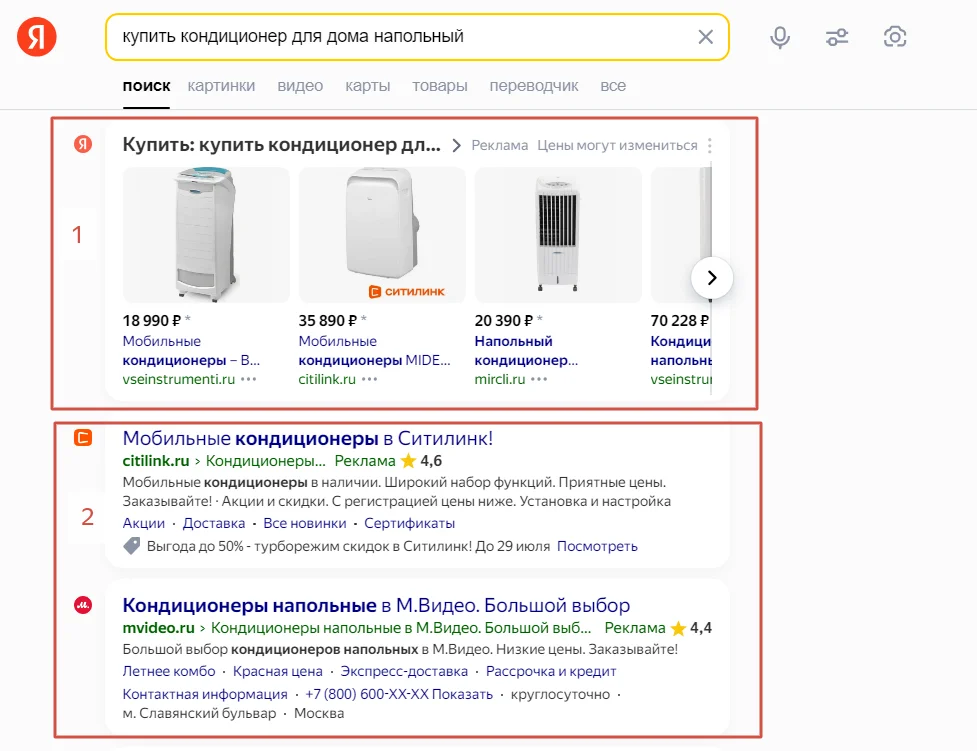Expand the truncated ad title Купить: купить кондиционер
Viewport: 977px width, 751px height.
pos(280,145)
